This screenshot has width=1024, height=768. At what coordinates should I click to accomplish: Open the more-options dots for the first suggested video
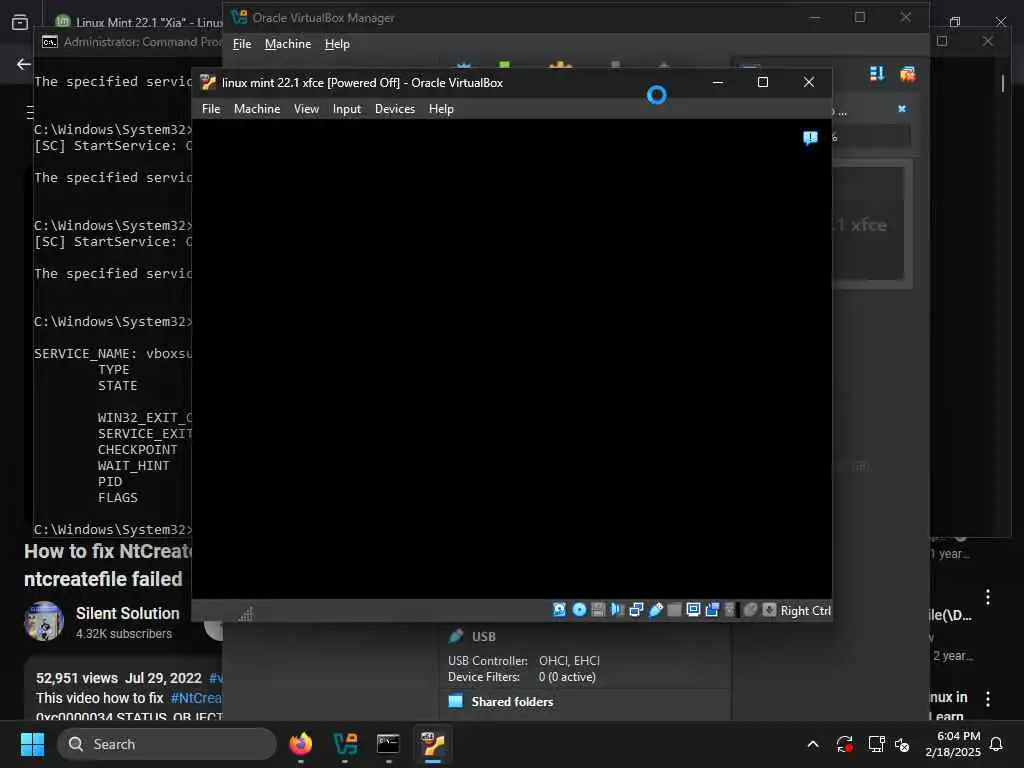pos(987,597)
